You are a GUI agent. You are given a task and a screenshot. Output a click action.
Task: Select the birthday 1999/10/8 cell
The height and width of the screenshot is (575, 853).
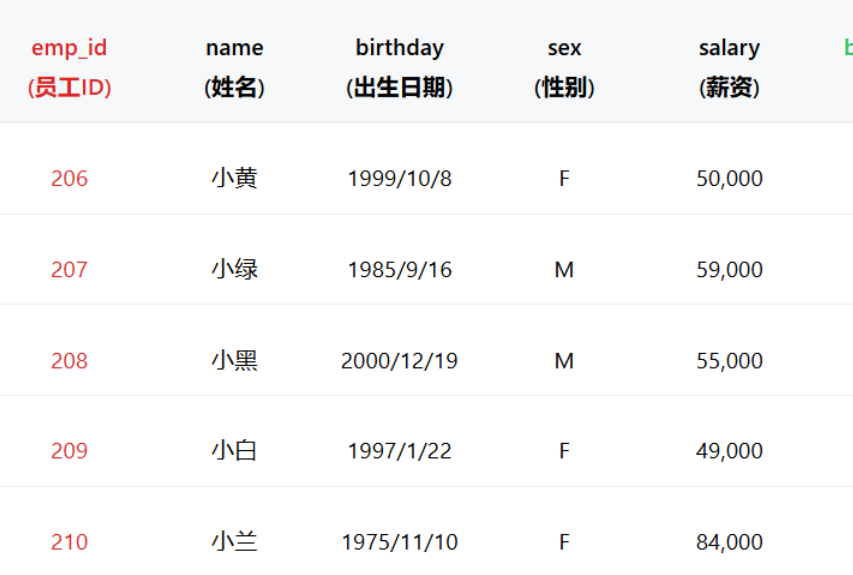tap(399, 179)
